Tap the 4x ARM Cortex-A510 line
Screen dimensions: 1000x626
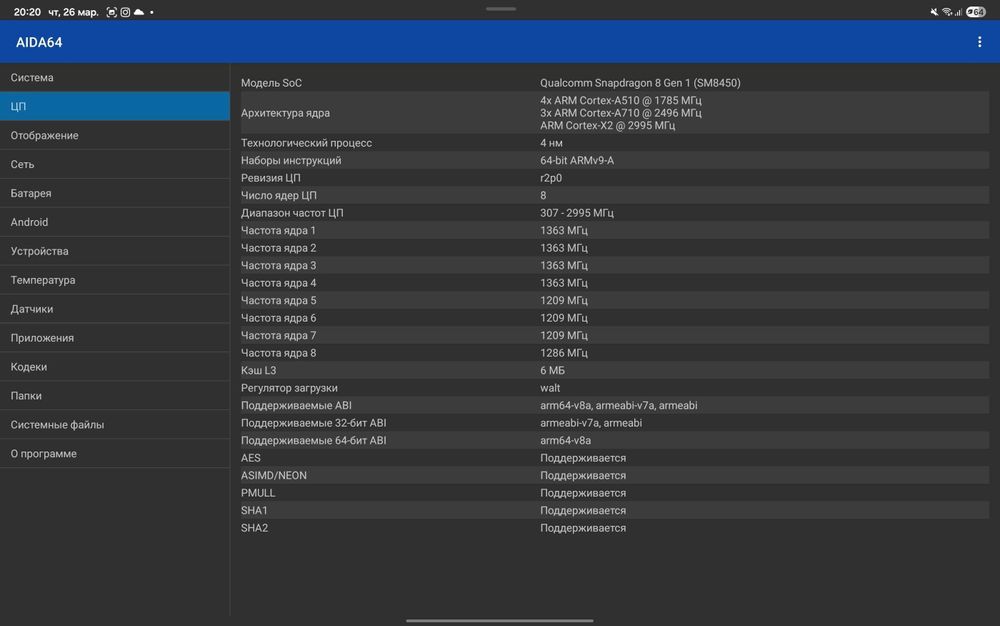pyautogui.click(x=621, y=100)
